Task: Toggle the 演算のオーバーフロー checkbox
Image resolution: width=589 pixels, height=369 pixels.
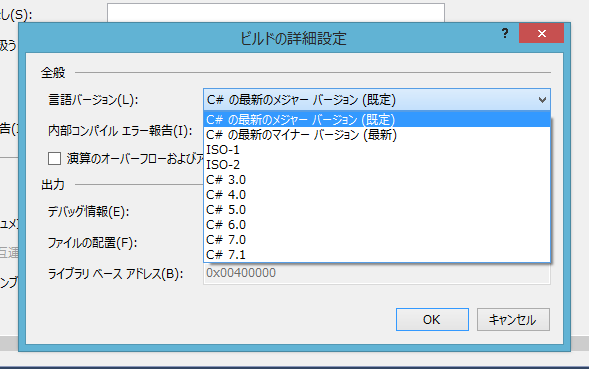Action: 54,159
